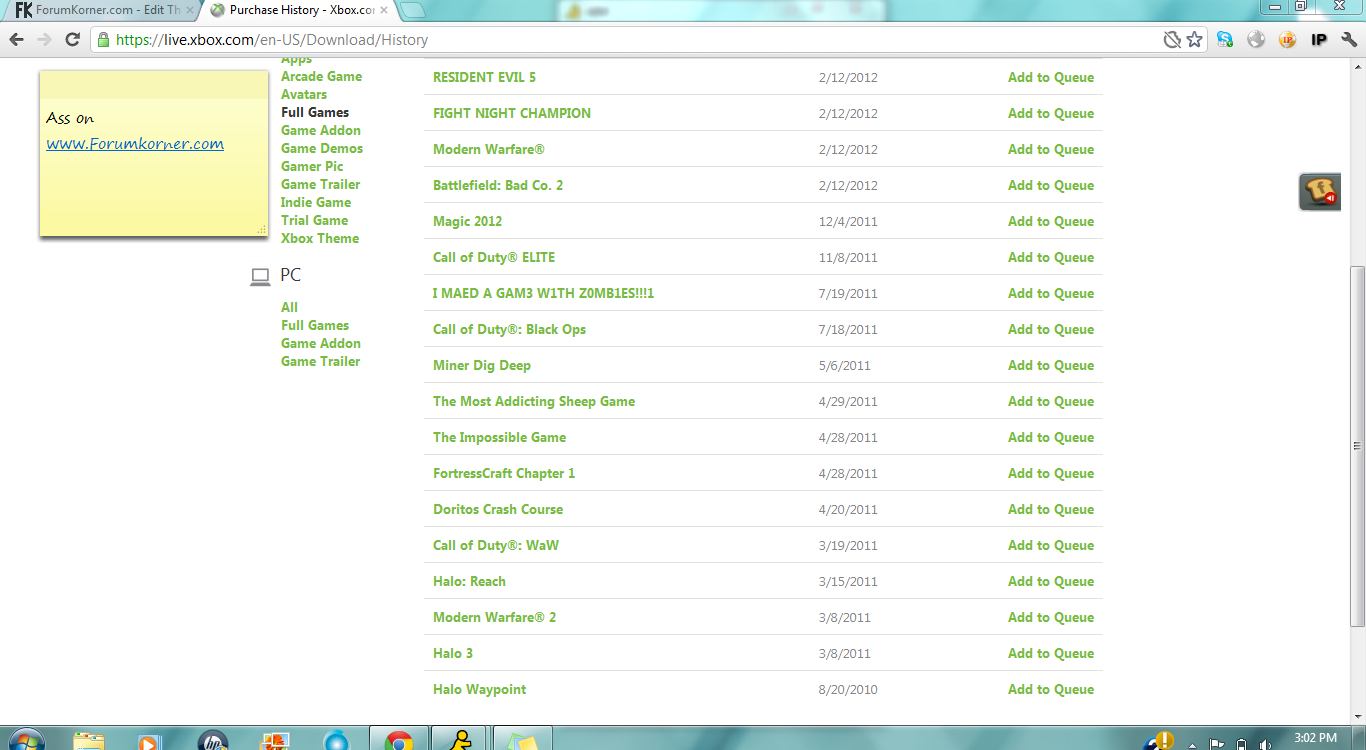Open Call of Duty ELITE link
This screenshot has height=750, width=1366.
coord(494,257)
